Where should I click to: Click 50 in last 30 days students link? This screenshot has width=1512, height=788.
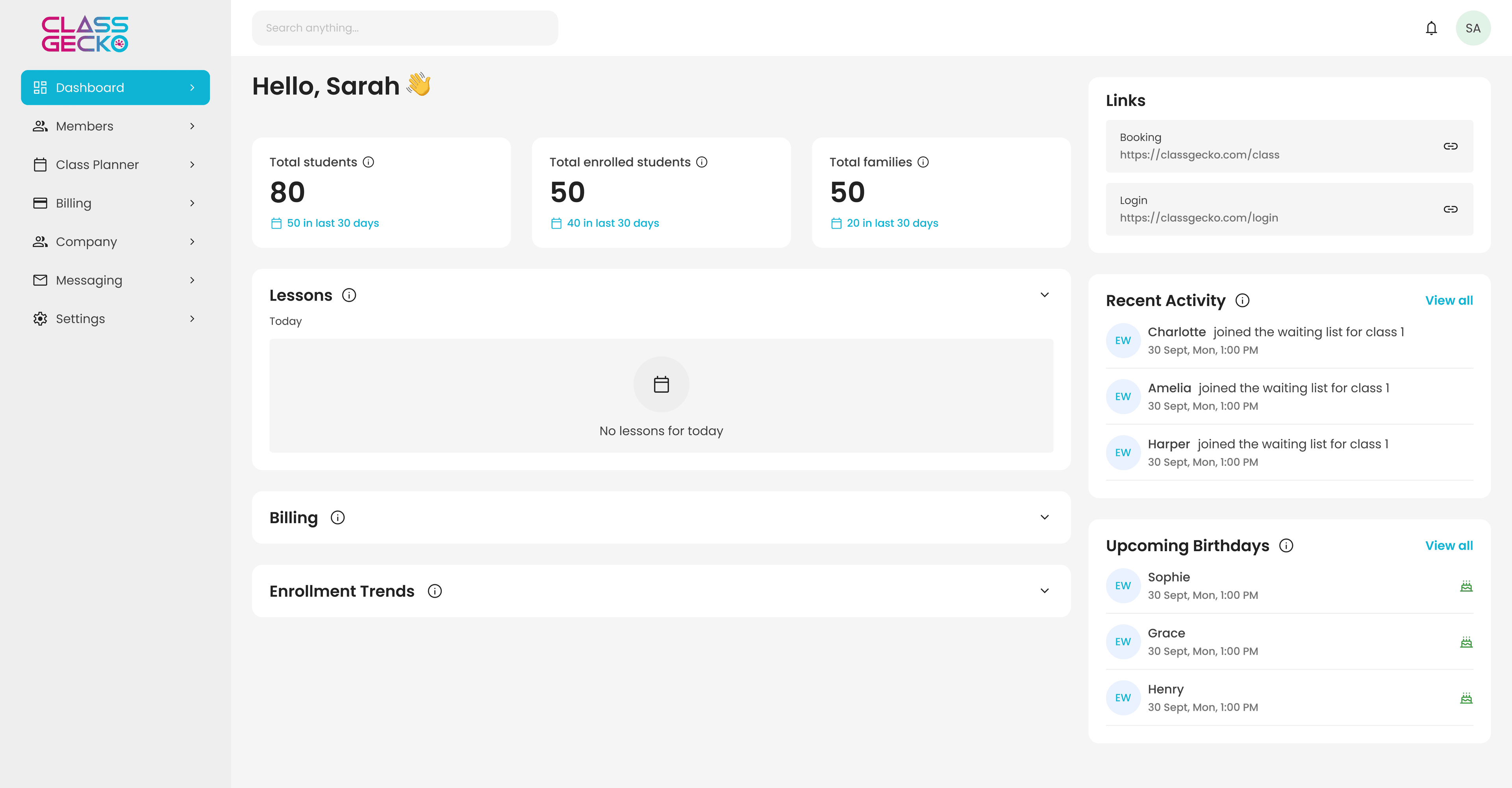pos(333,223)
